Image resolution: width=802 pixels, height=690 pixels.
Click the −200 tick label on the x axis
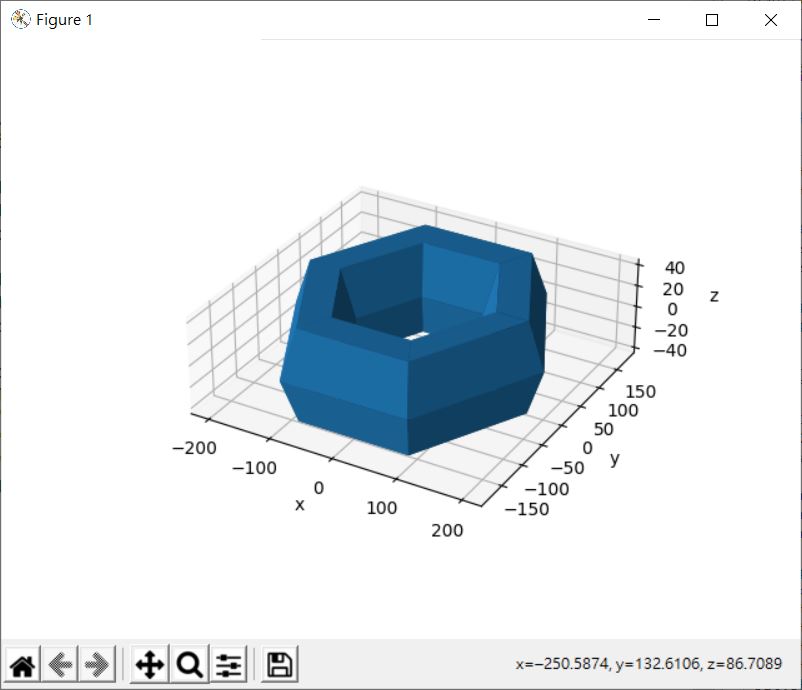point(195,448)
